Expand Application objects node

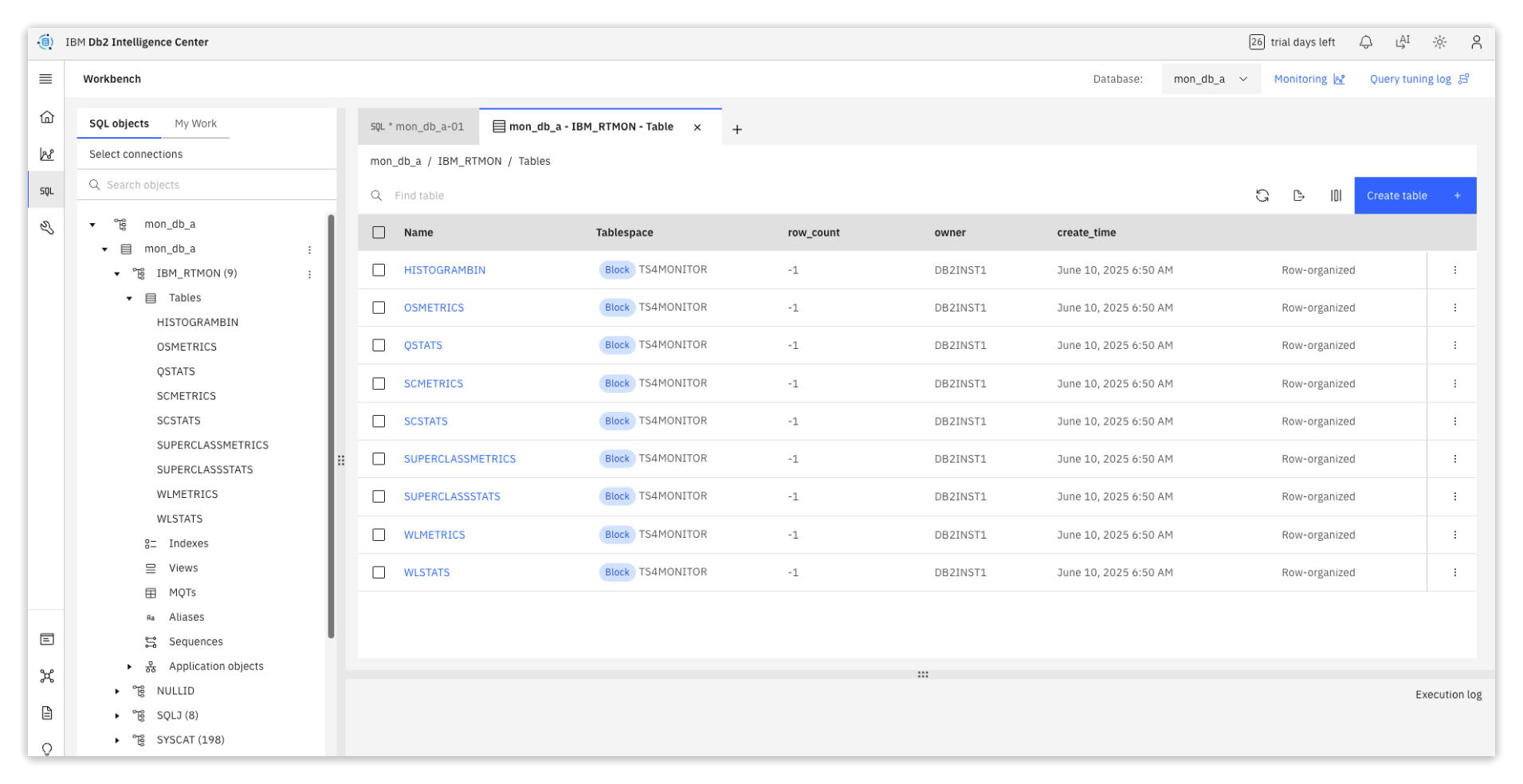(129, 666)
